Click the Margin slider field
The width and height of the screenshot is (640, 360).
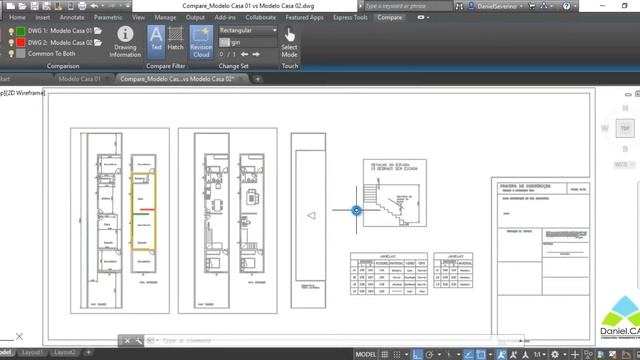click(x=248, y=42)
